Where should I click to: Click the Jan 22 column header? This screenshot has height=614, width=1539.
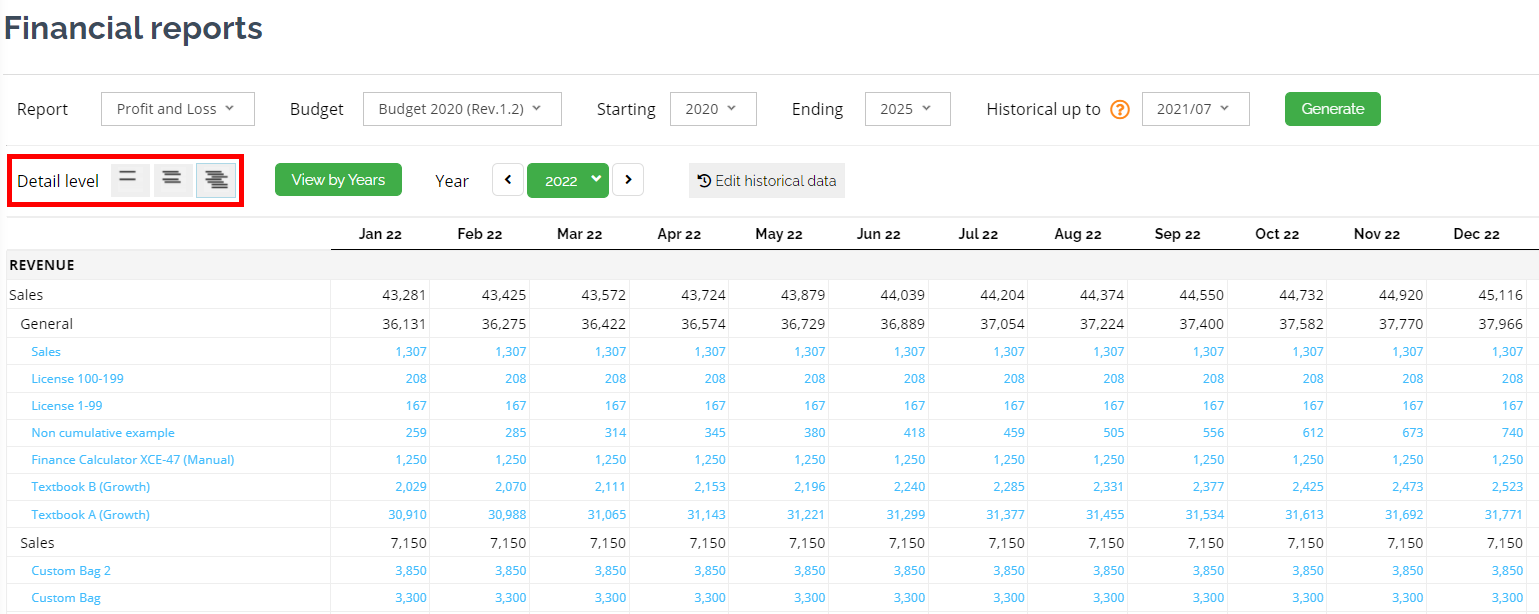tap(380, 234)
